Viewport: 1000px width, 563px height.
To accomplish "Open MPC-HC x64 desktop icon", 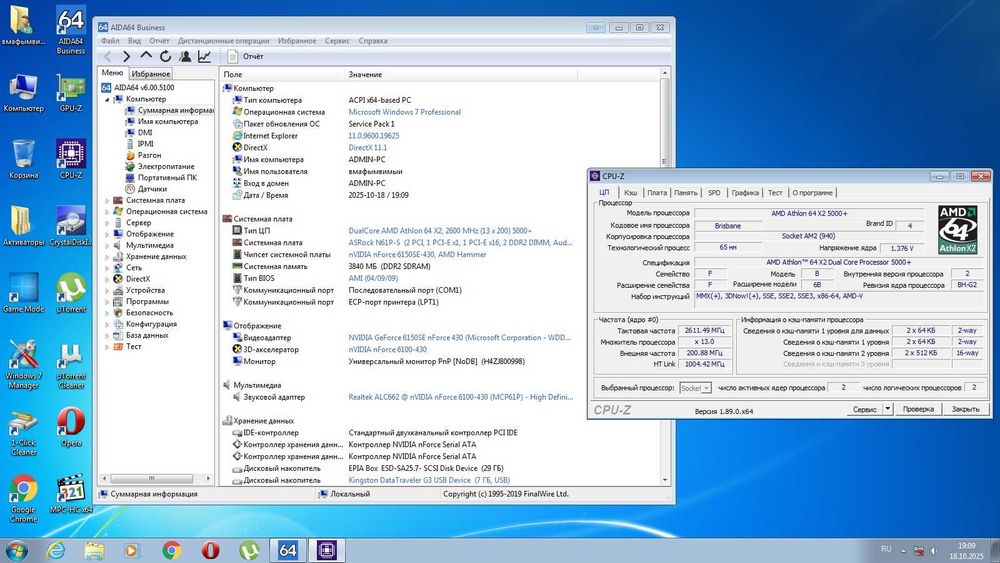I will click(x=71, y=494).
